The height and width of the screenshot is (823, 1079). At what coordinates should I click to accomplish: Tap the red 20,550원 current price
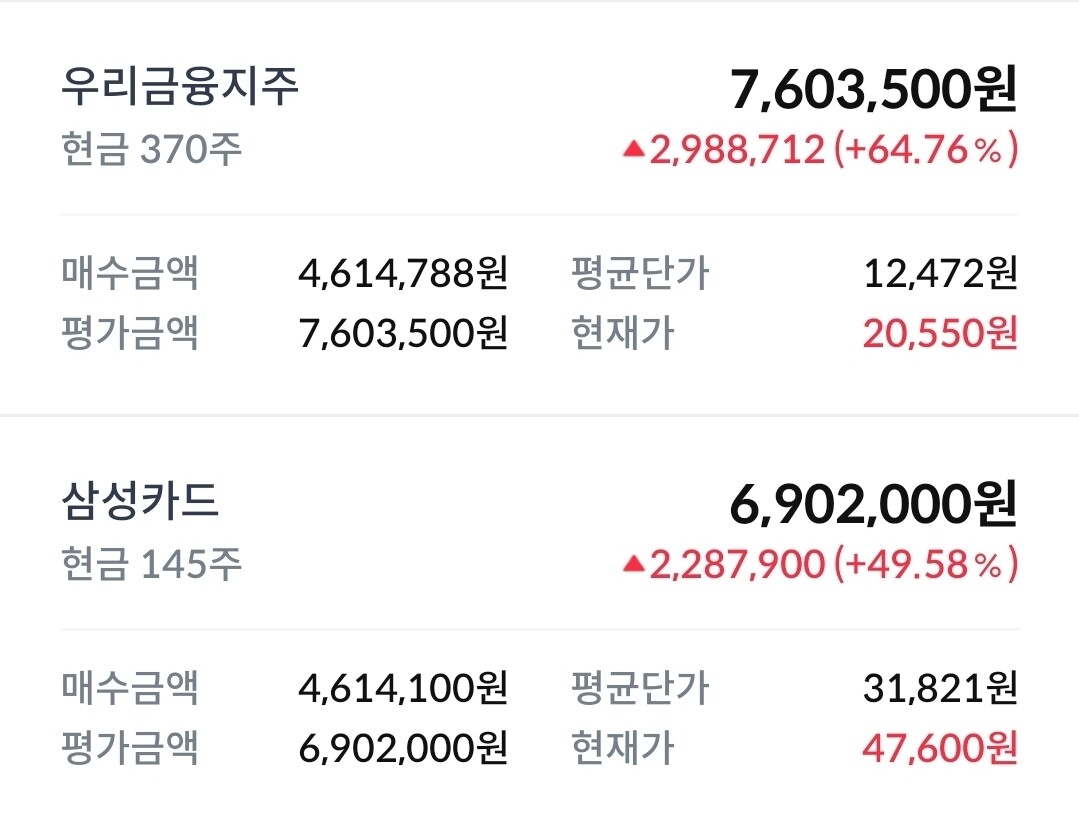pos(940,333)
